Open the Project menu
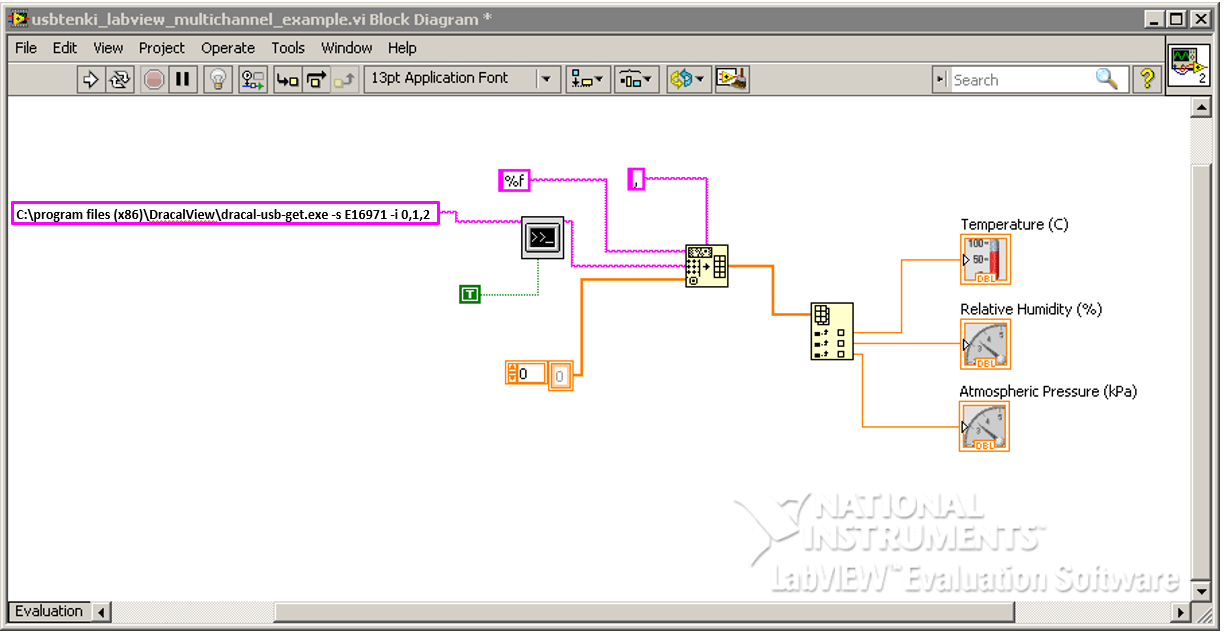Image resolution: width=1227 pixels, height=633 pixels. pyautogui.click(x=162, y=48)
